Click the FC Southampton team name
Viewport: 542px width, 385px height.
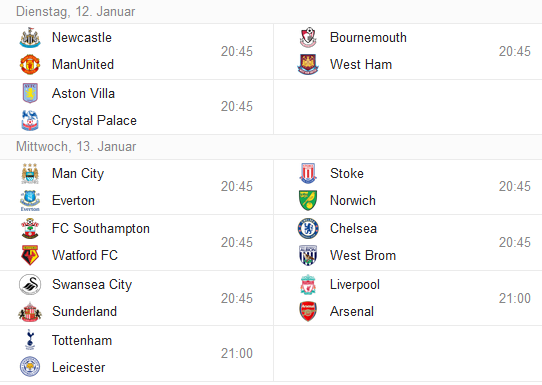coord(101,228)
